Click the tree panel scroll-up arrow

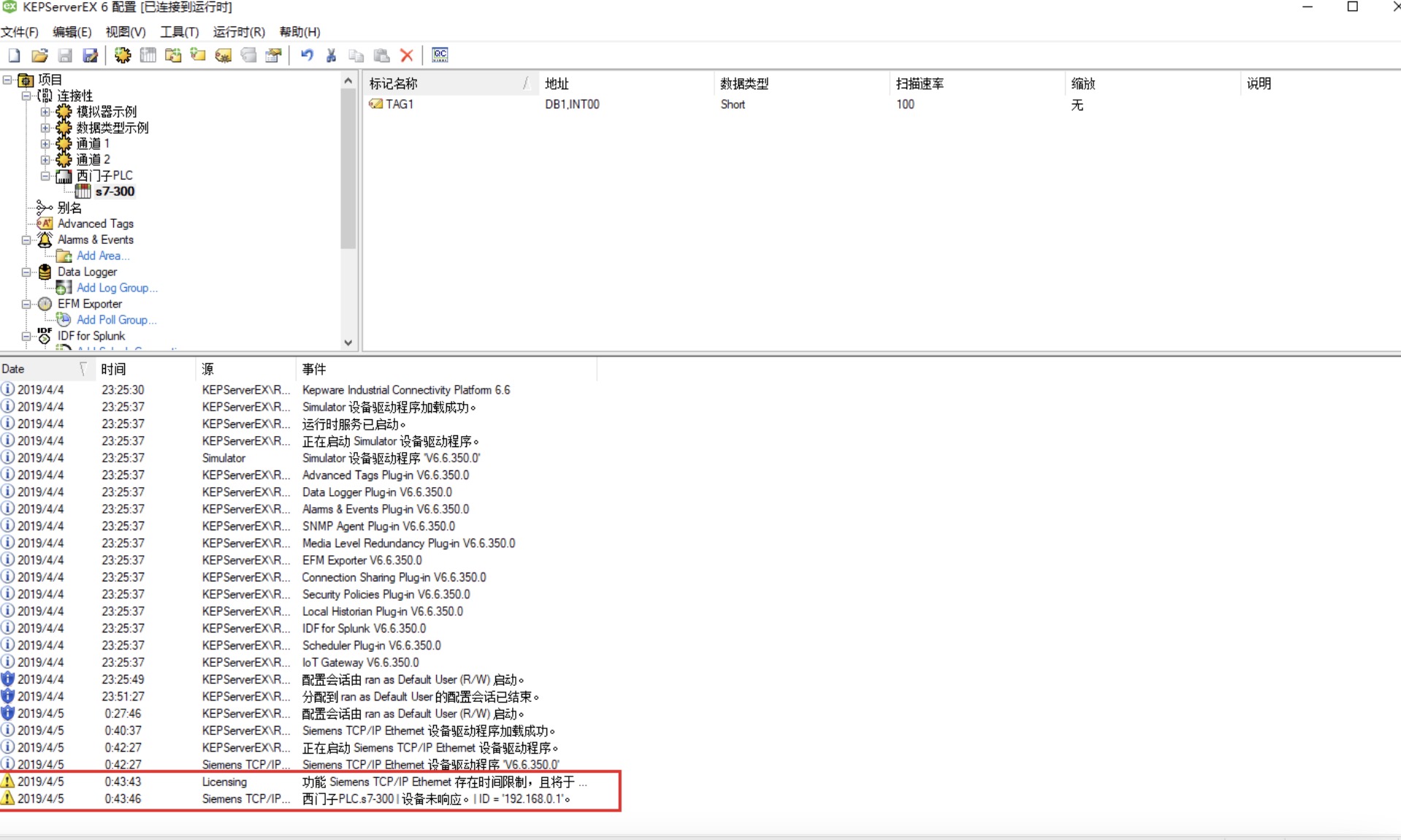348,80
